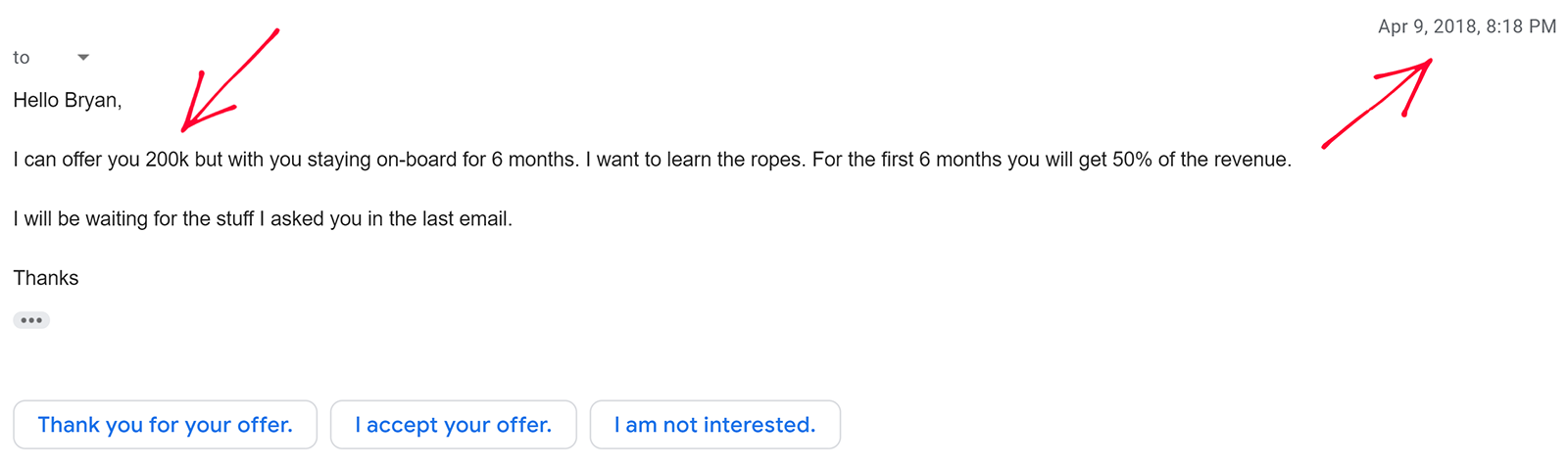1568x466 pixels.
Task: Click the "200k" offer amount
Action: pos(167,160)
